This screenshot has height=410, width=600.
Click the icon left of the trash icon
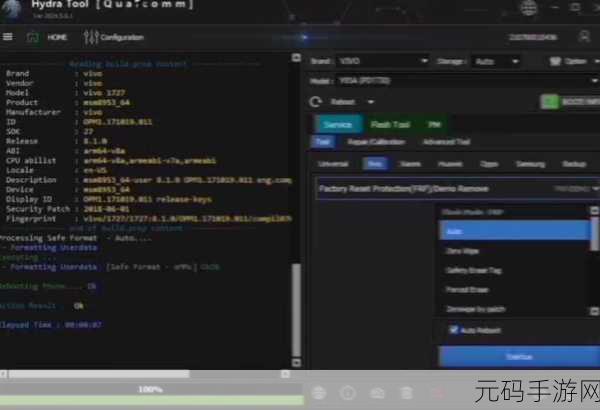[377, 393]
